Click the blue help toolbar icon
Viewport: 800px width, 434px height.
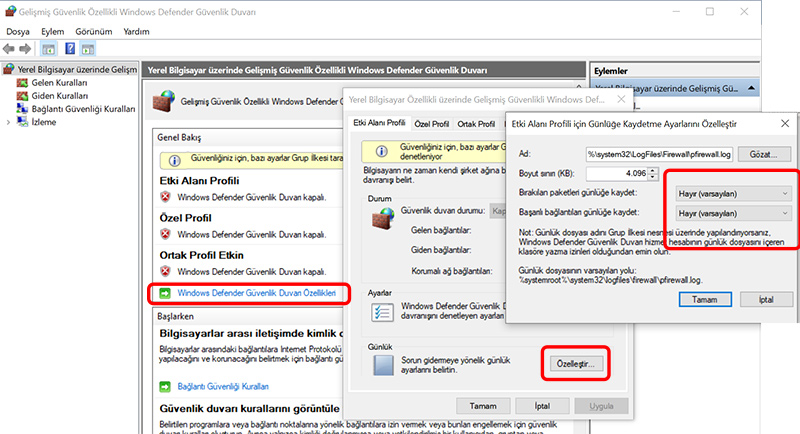coord(70,49)
